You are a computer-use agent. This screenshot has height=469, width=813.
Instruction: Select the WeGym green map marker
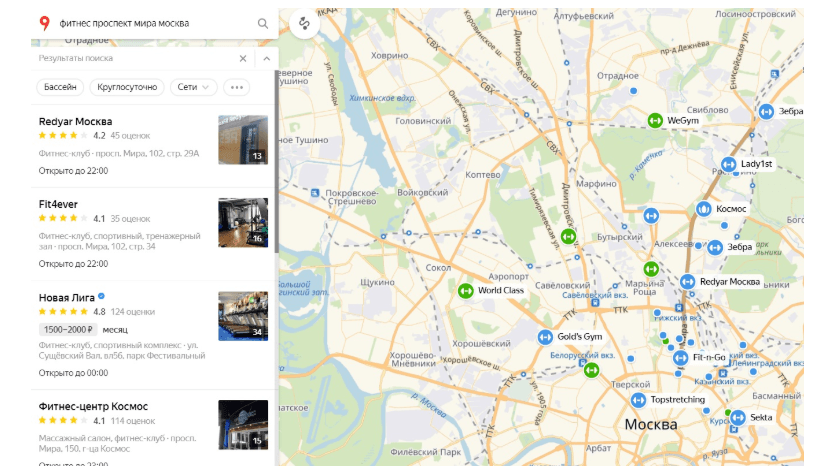click(655, 121)
